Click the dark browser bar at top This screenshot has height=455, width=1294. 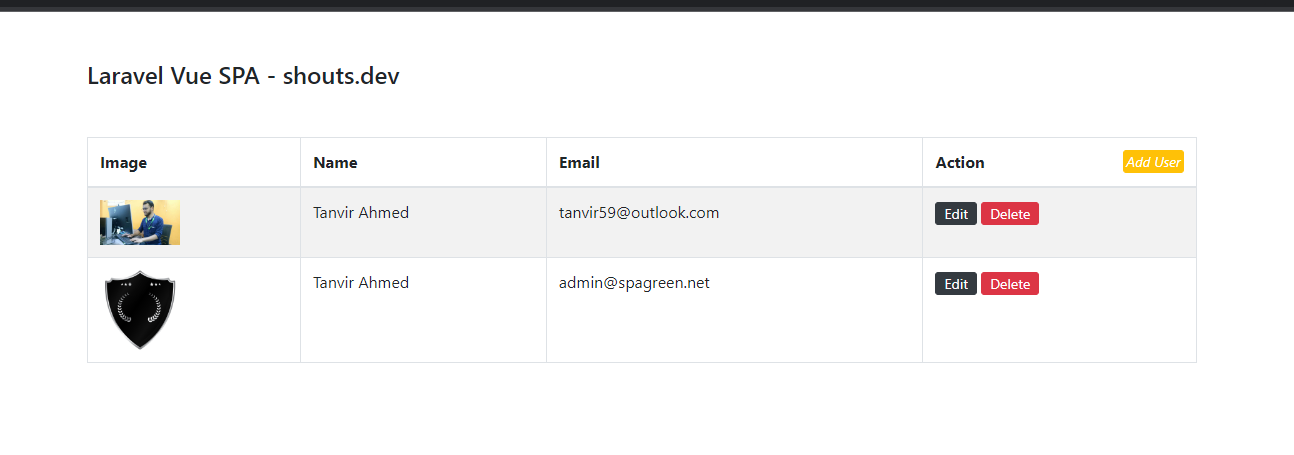pyautogui.click(x=647, y=5)
